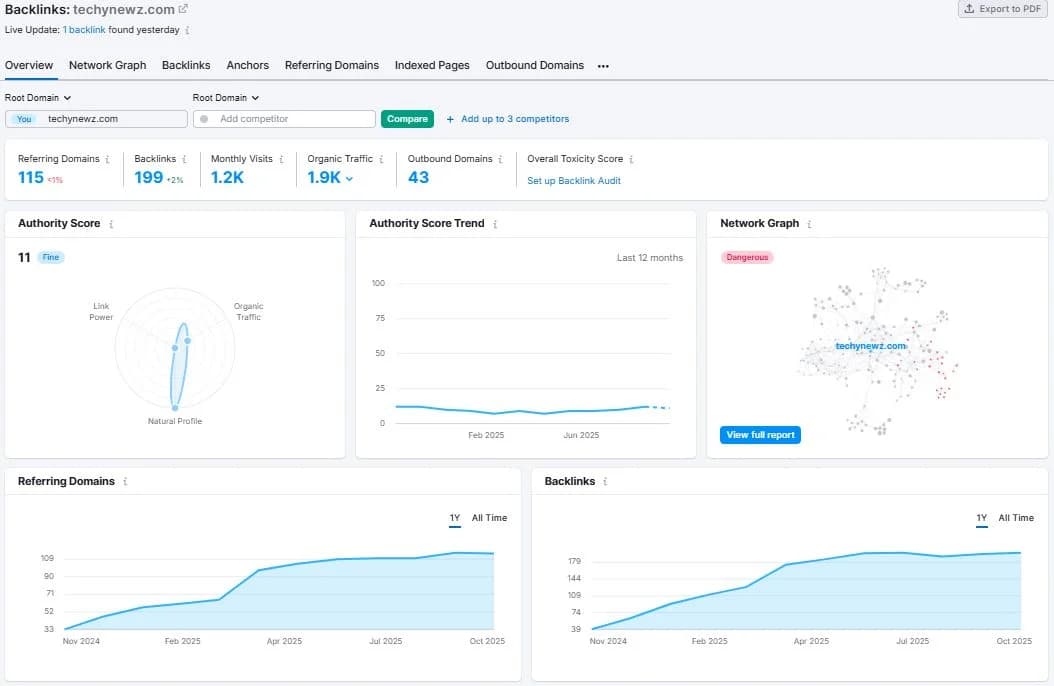Open the Outbound Domains tab
Viewport: 1054px width, 686px height.
(x=535, y=65)
